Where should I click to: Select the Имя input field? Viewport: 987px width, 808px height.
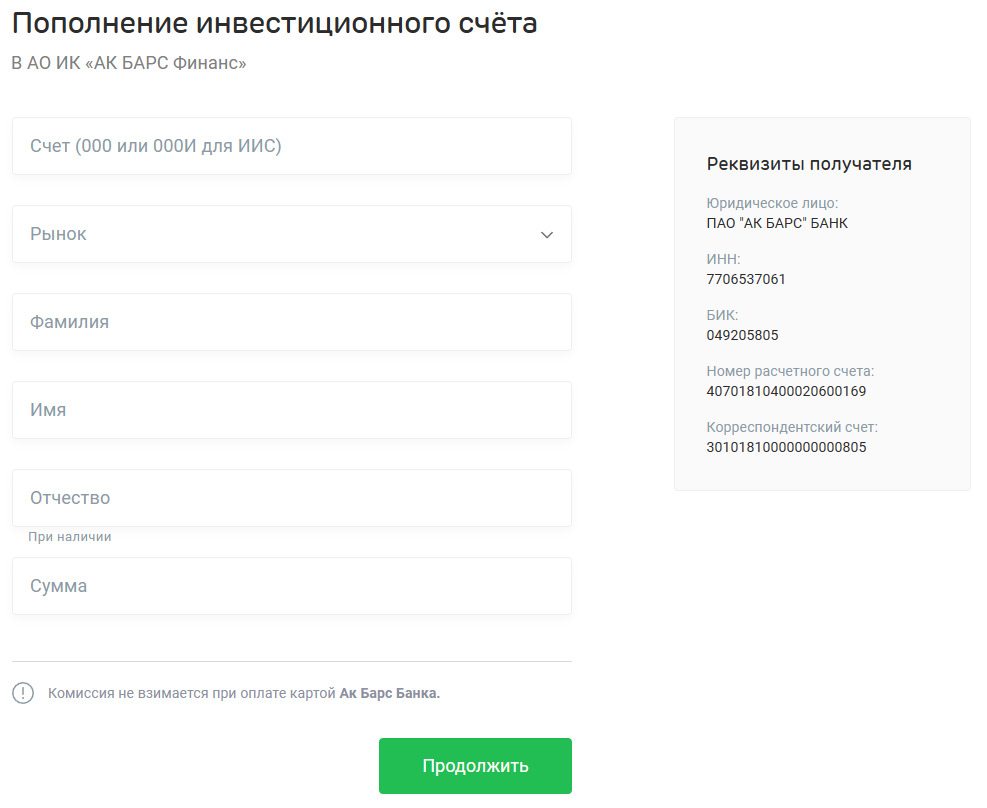point(292,410)
